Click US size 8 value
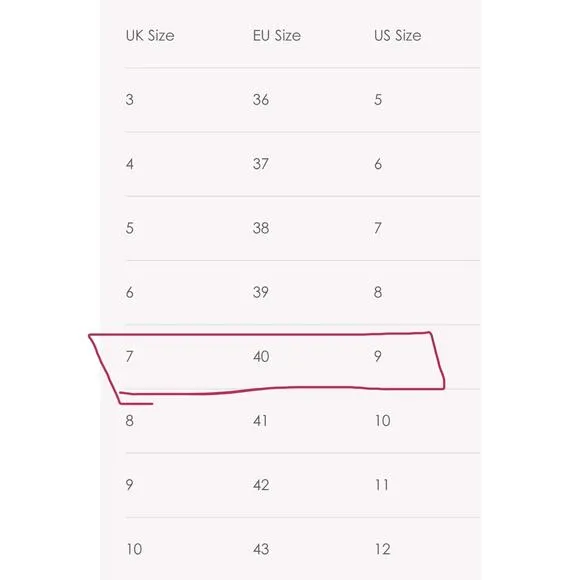This screenshot has width=580, height=580. (378, 292)
